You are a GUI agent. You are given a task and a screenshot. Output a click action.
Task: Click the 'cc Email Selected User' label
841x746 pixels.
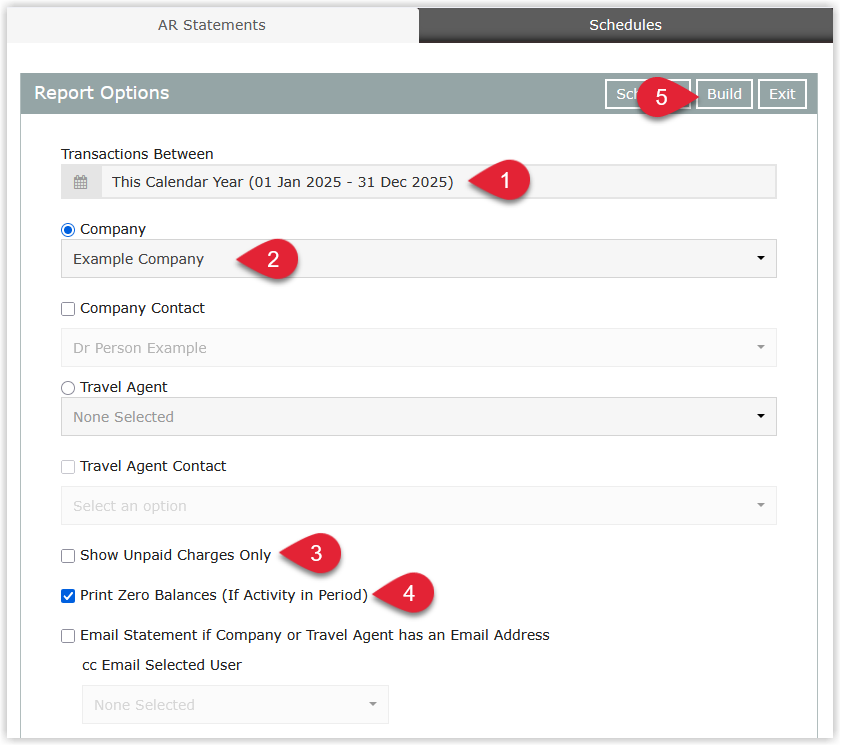coord(162,665)
